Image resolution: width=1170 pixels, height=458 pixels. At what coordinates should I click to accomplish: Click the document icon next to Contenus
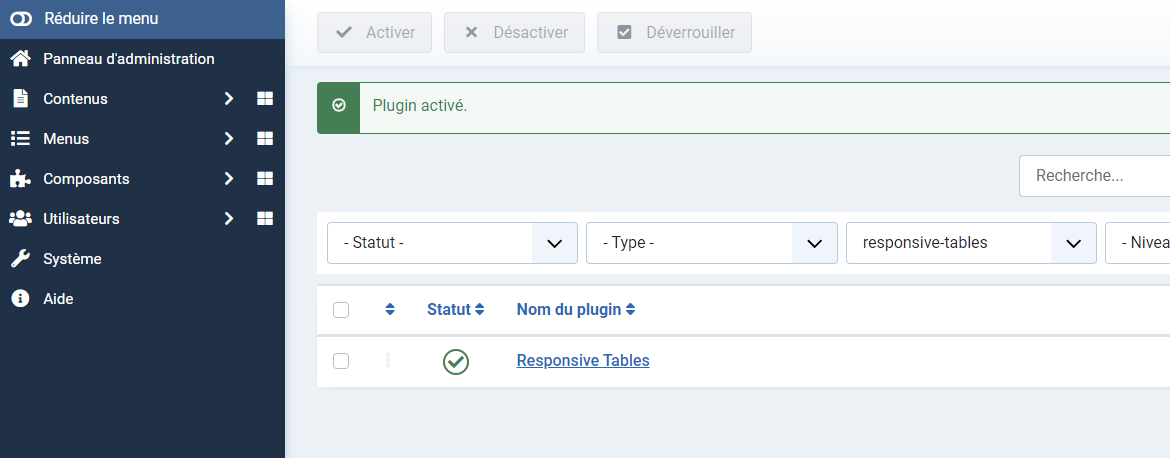pos(20,98)
